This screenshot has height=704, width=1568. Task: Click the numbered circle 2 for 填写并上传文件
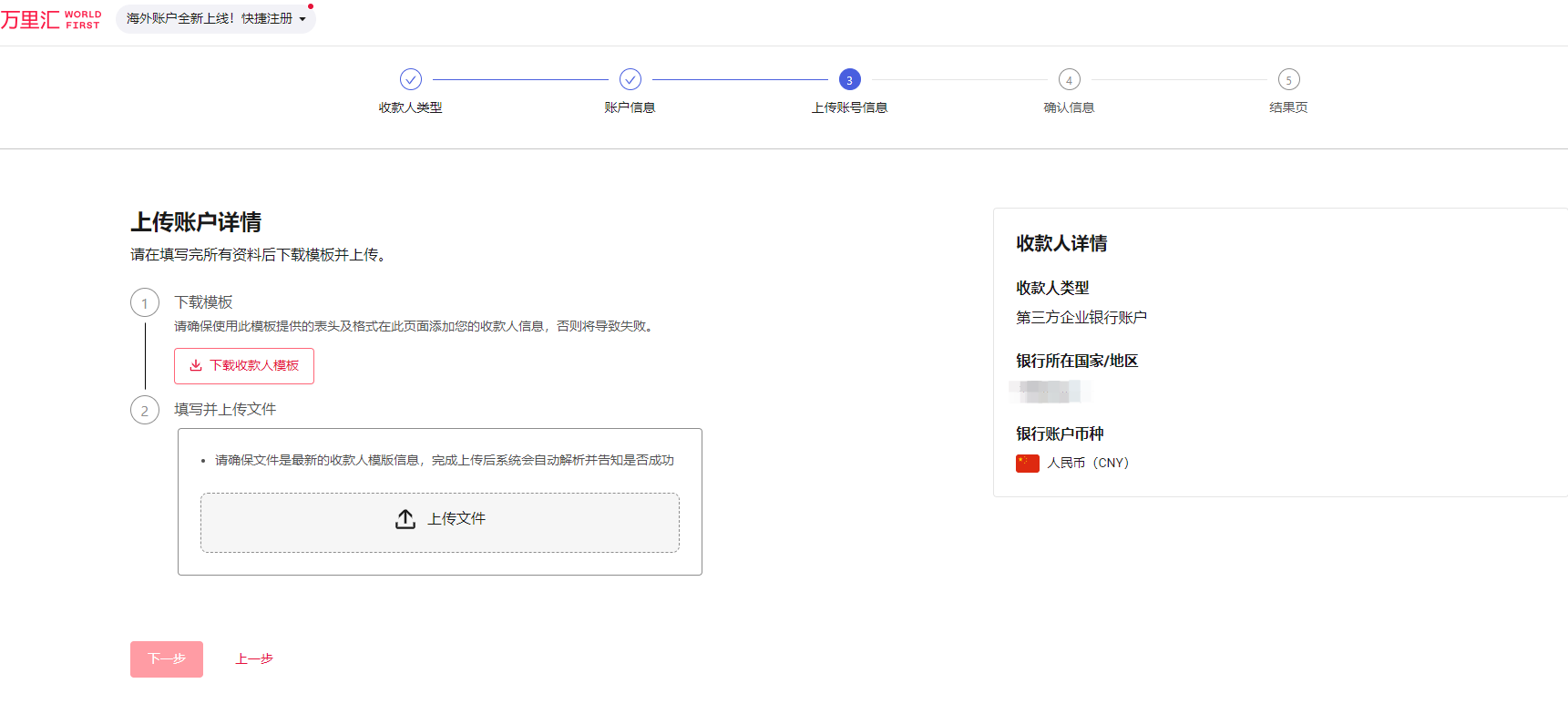pyautogui.click(x=145, y=410)
